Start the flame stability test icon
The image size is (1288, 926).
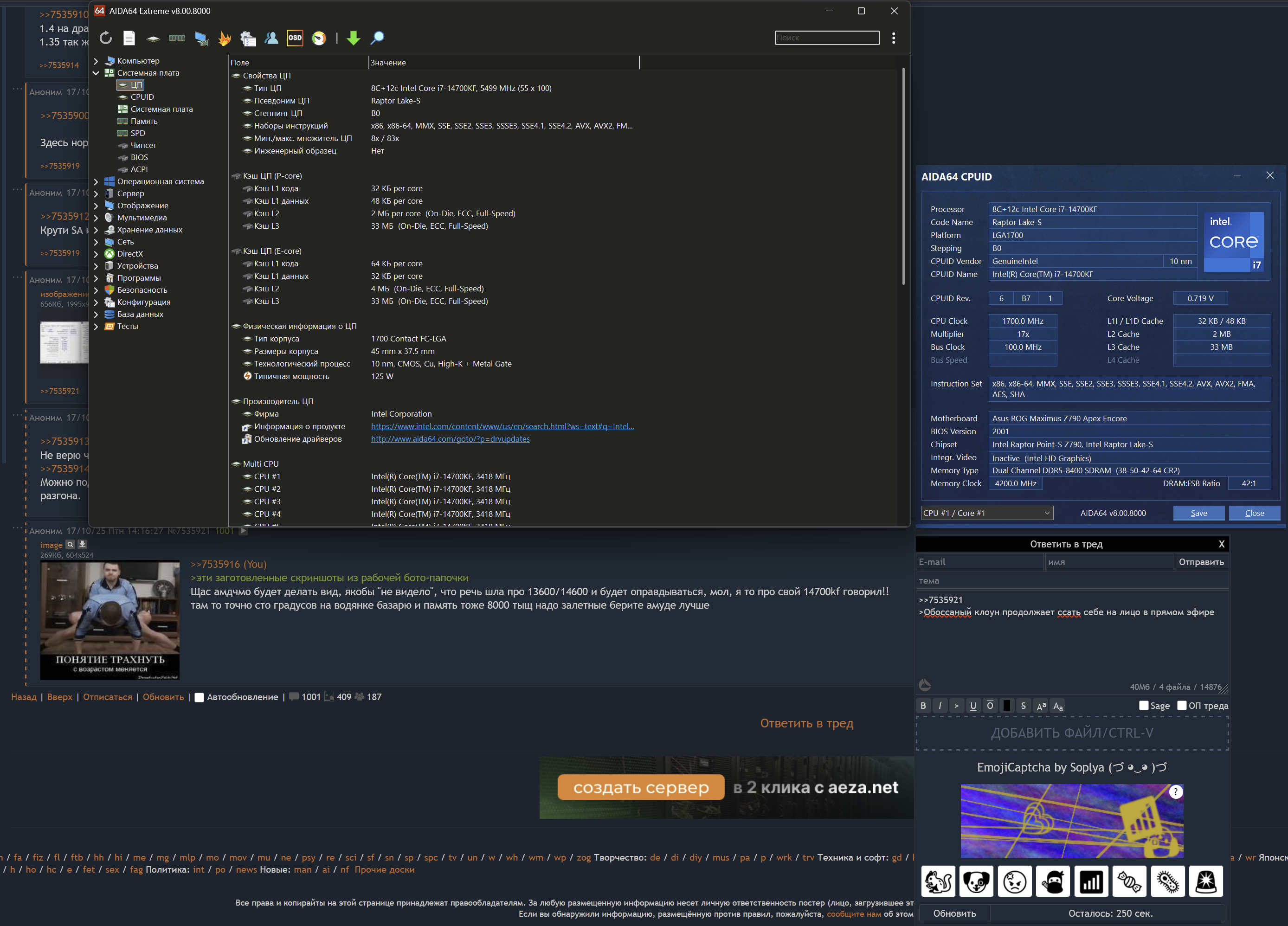point(225,38)
